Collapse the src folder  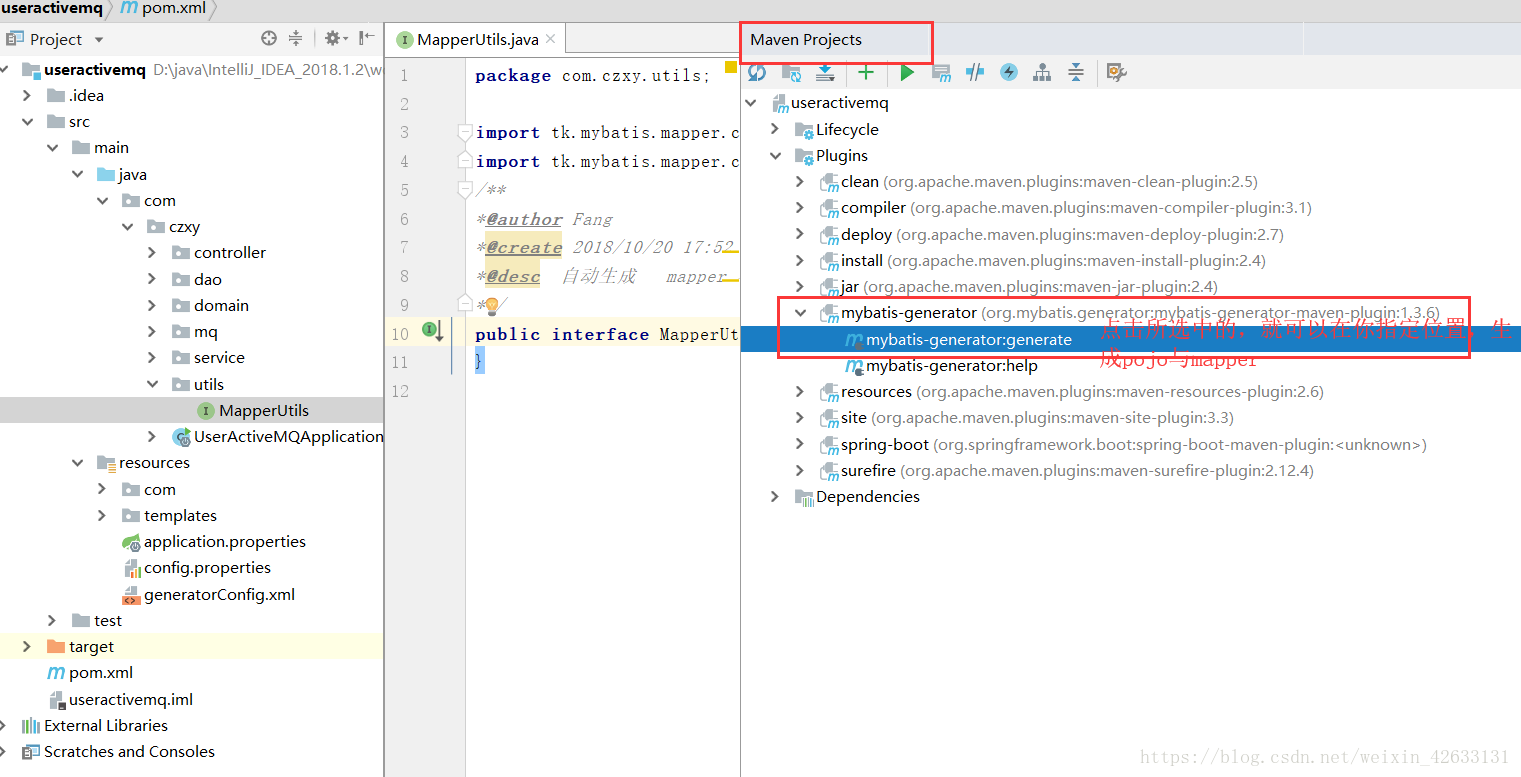(x=28, y=122)
